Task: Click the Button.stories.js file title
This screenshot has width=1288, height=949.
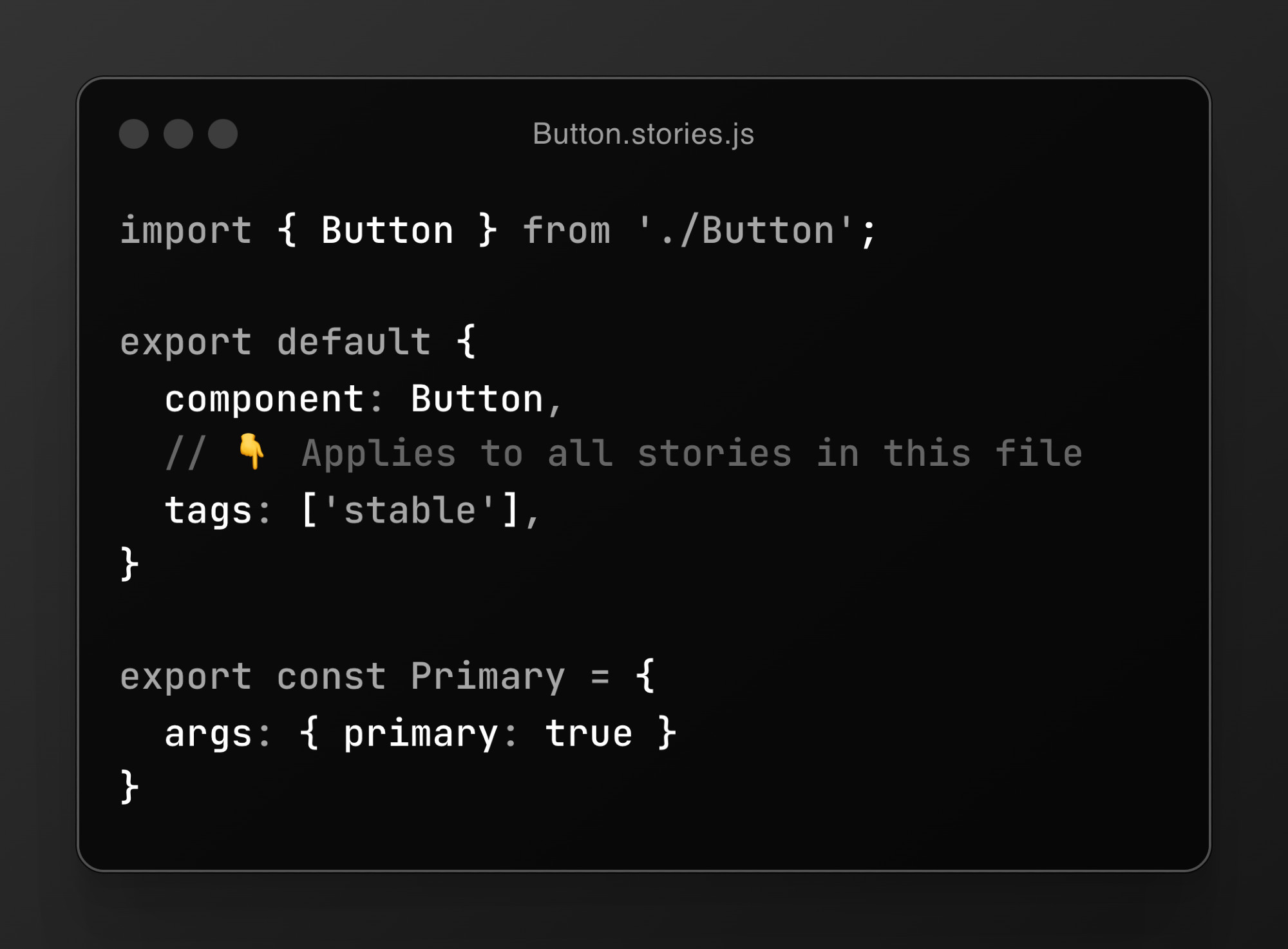Action: pyautogui.click(x=643, y=134)
